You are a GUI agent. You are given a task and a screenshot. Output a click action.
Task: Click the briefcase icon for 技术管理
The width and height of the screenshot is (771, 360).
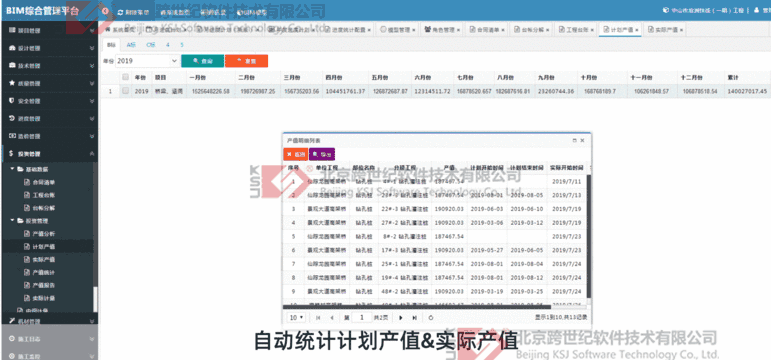pos(12,65)
